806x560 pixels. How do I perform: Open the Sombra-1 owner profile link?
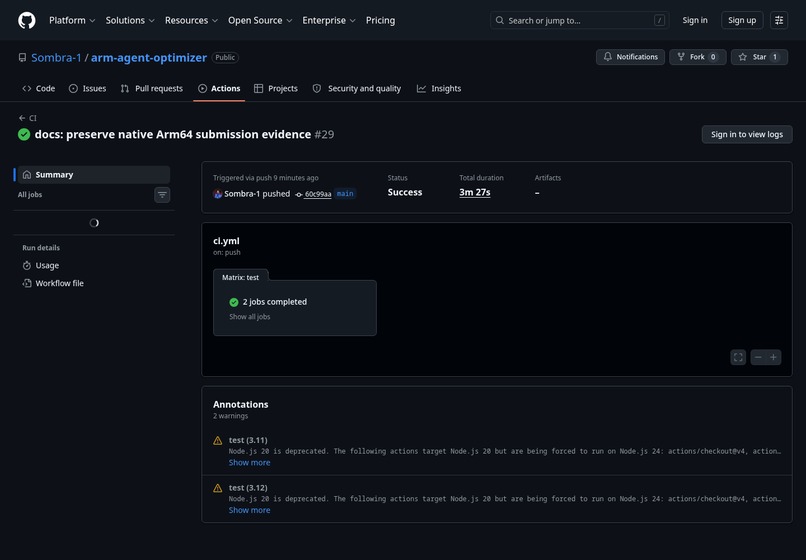[56, 58]
